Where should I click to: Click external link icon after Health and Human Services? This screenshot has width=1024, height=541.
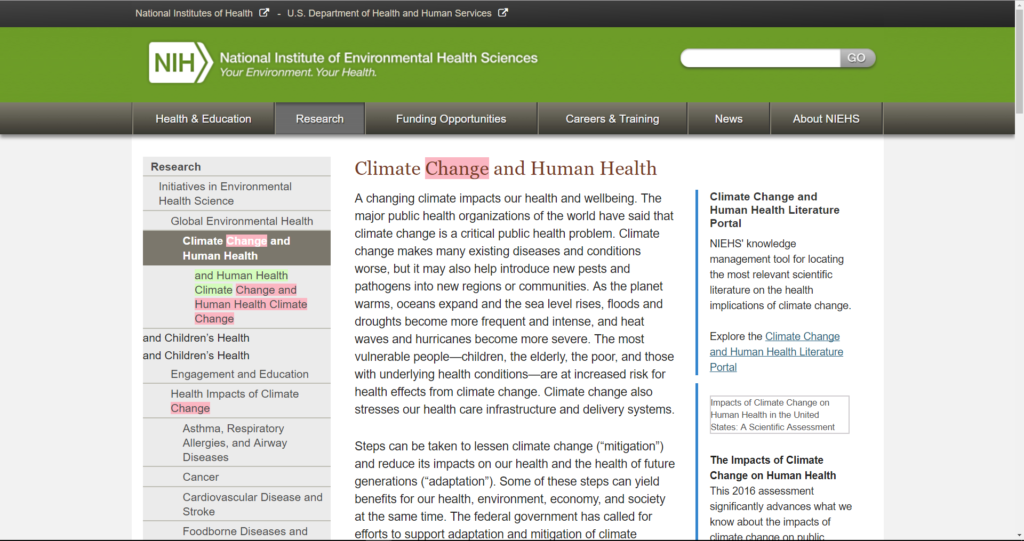click(x=503, y=12)
